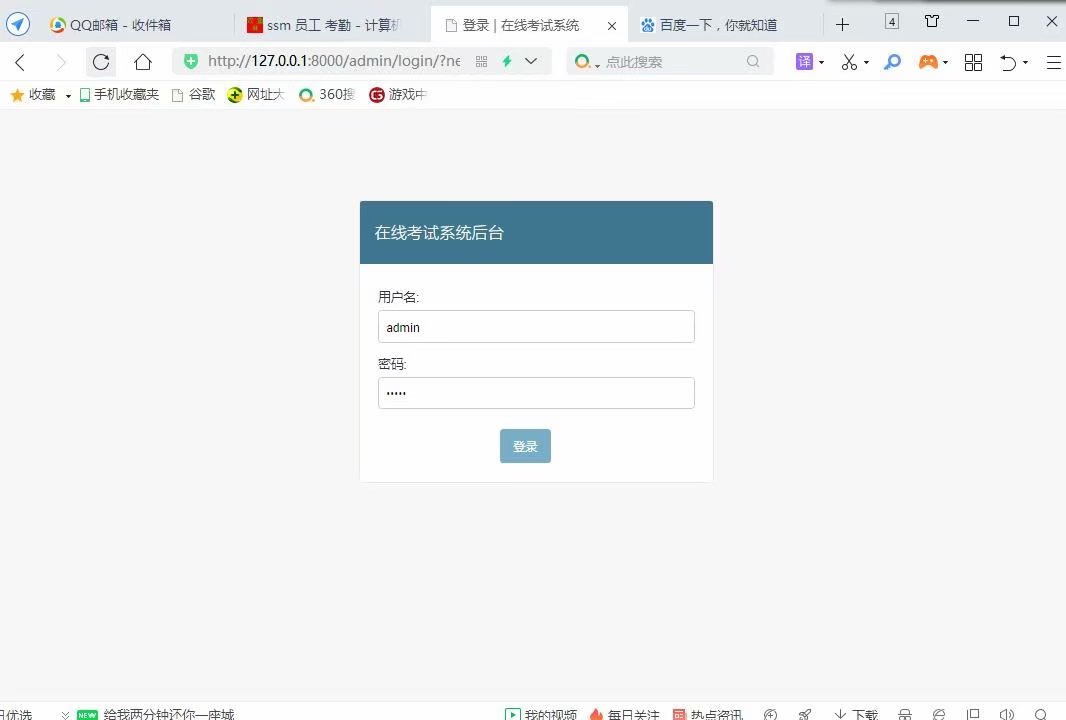Image resolution: width=1066 pixels, height=720 pixels.
Task: Click the browser logo icon at top left
Action: (18, 24)
